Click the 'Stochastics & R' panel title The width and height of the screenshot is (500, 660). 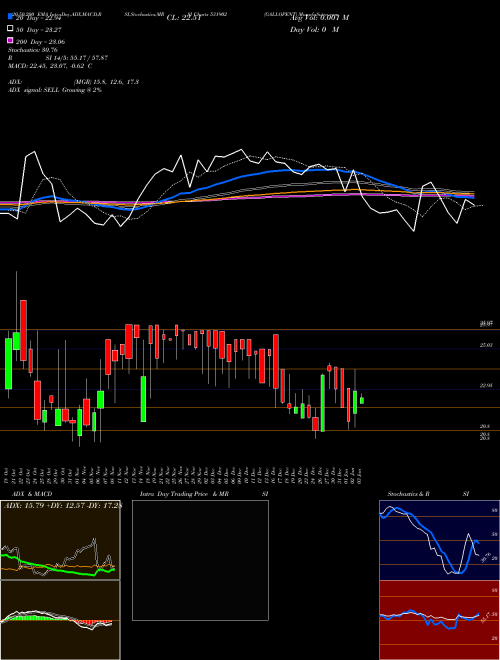click(409, 494)
